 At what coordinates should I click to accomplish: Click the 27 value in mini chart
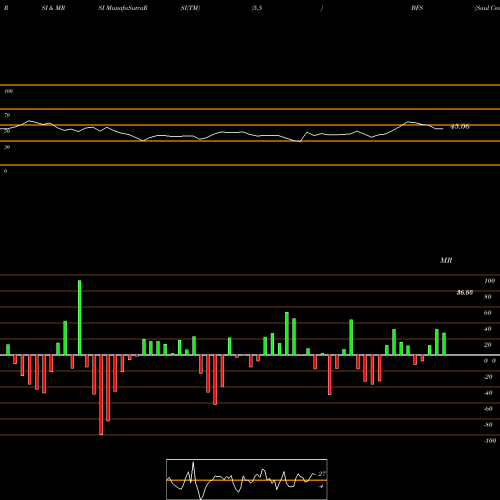[x=322, y=474]
